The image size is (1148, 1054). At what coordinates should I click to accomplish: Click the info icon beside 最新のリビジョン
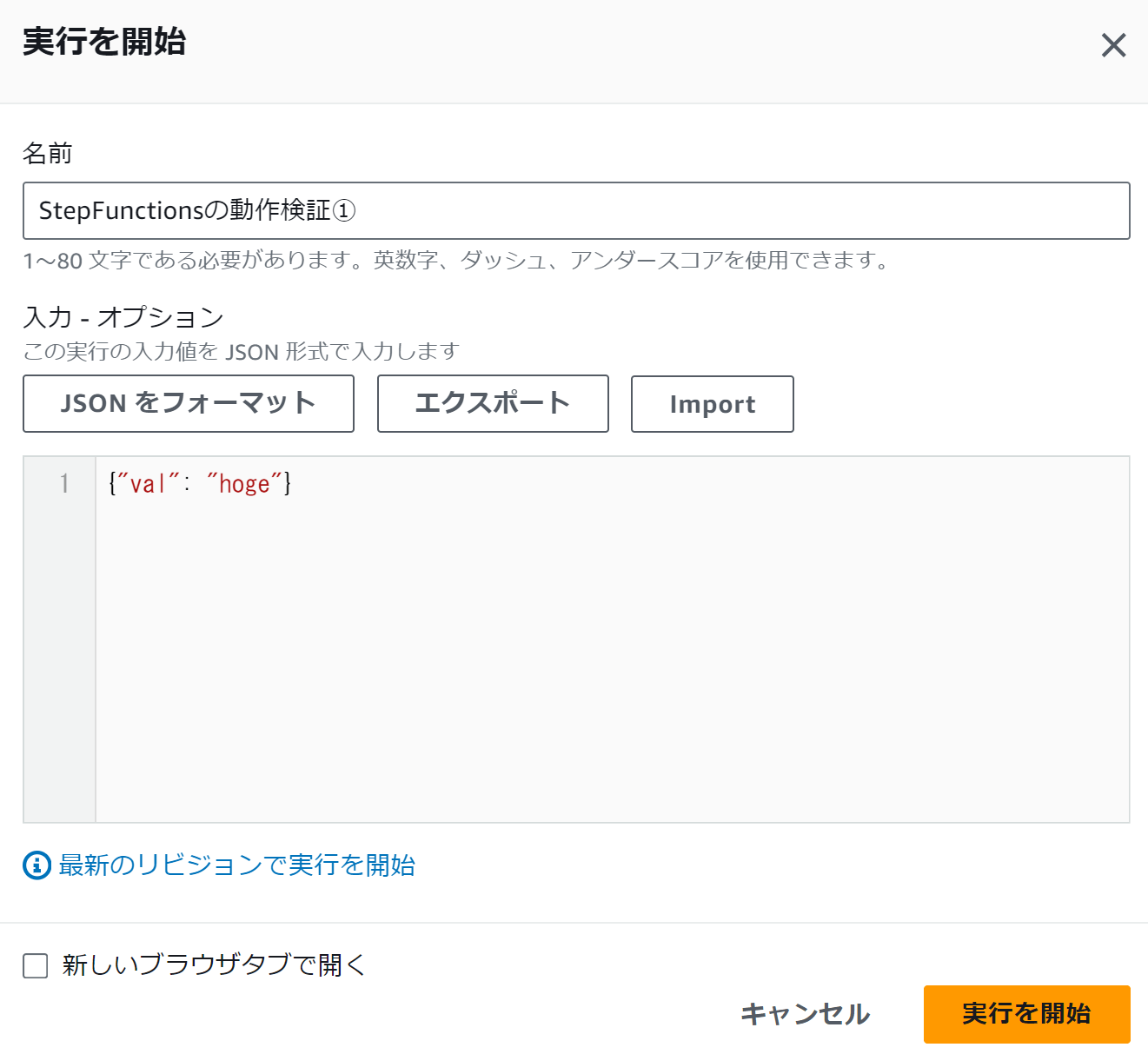coord(36,865)
